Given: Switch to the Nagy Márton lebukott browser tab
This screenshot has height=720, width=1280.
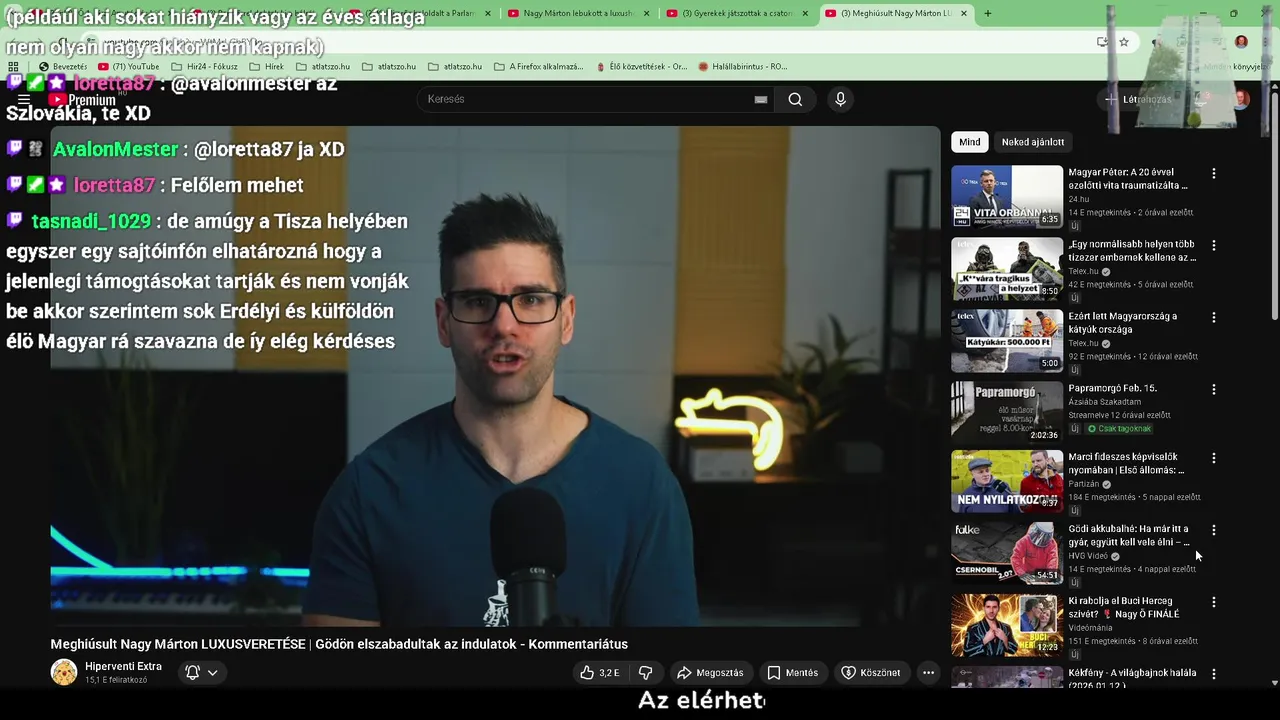Looking at the screenshot, I should click(x=580, y=13).
